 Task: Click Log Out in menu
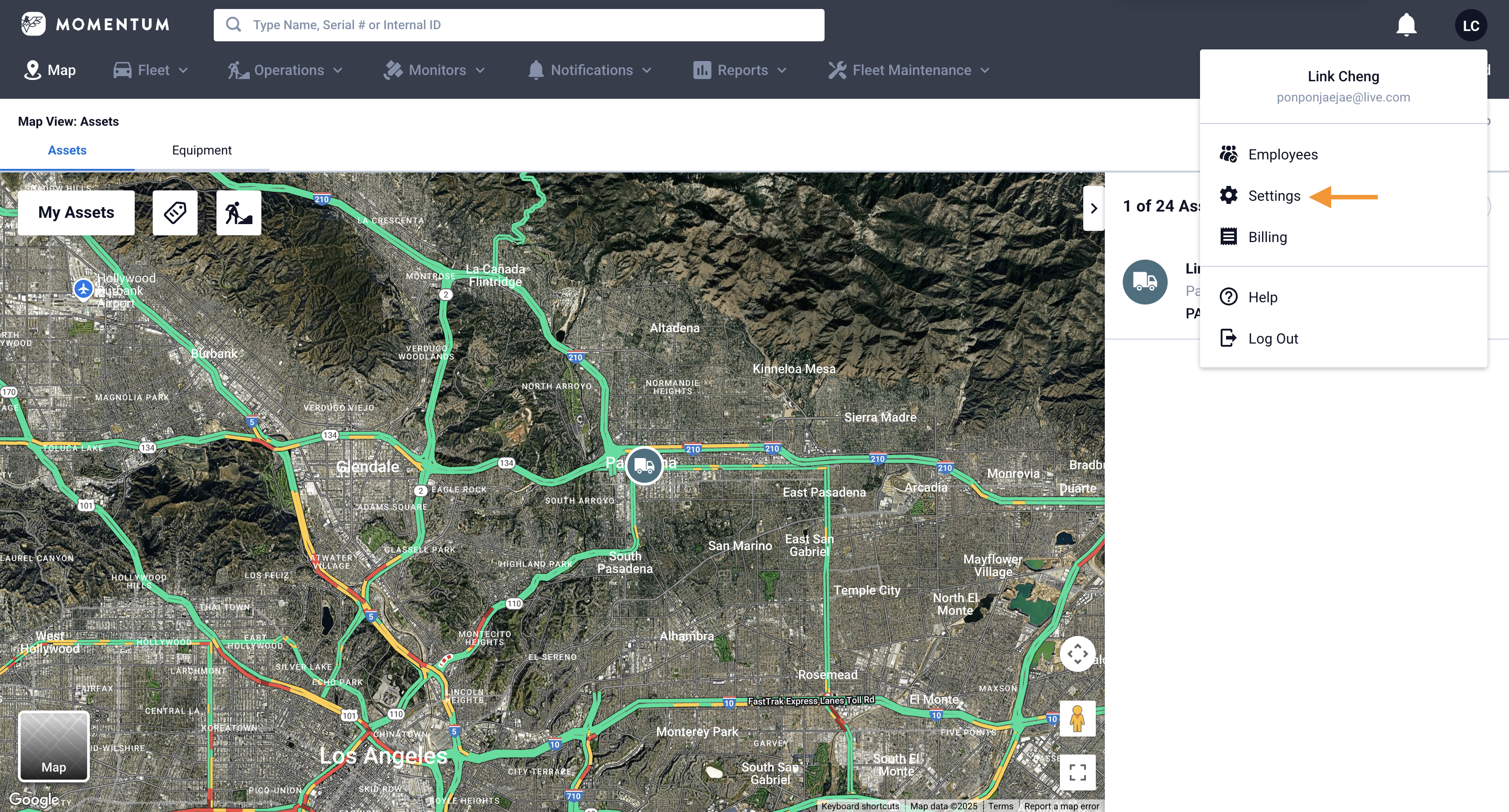pos(1272,339)
